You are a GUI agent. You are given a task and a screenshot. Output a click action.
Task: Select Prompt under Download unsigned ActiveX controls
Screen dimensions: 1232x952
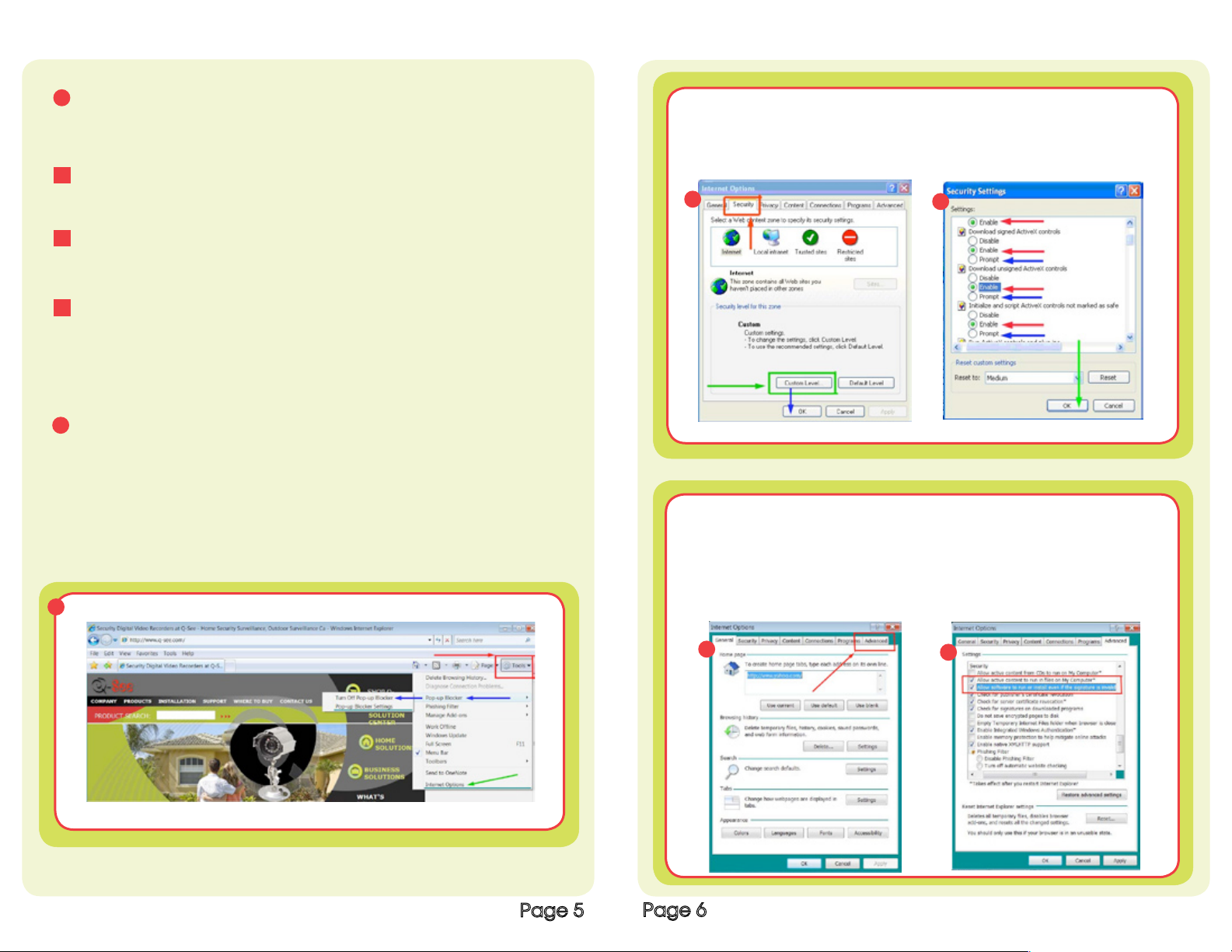tap(972, 297)
